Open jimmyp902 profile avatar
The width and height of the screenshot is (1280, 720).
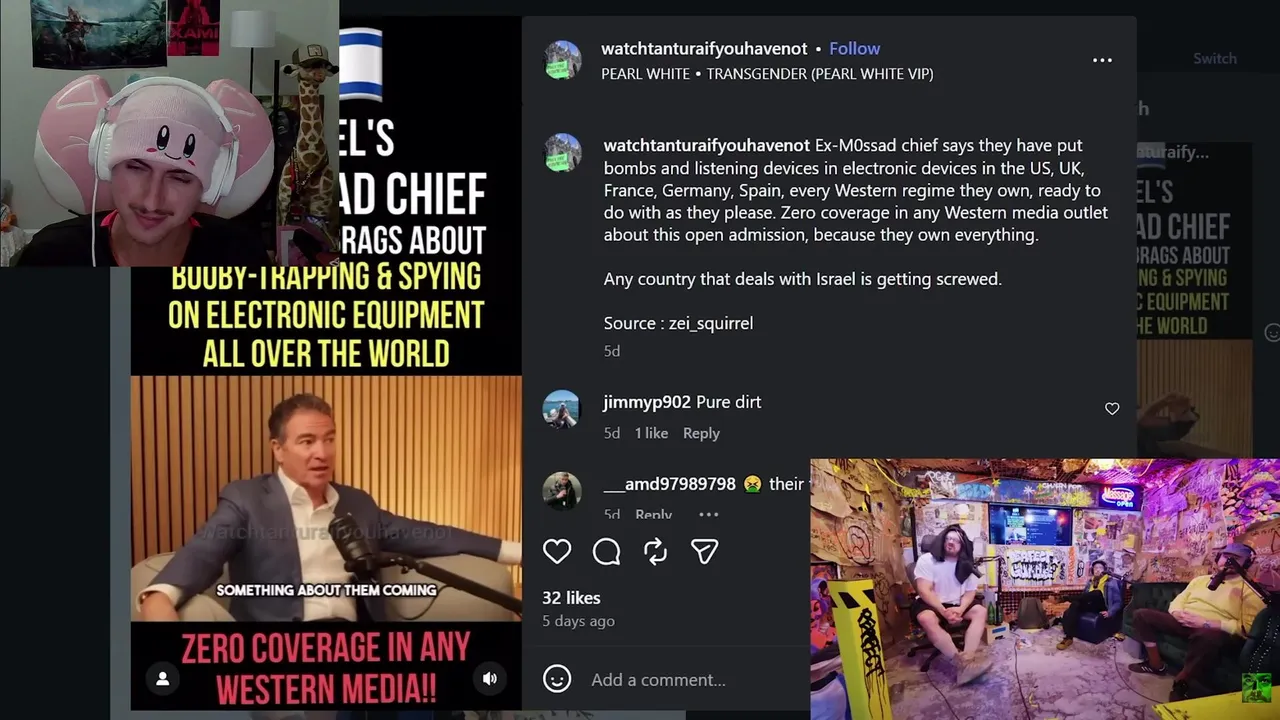pyautogui.click(x=561, y=409)
